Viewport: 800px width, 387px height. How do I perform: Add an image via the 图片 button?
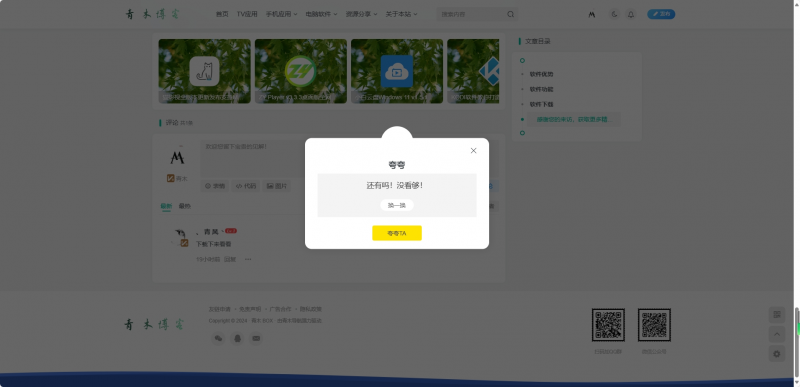click(x=277, y=186)
